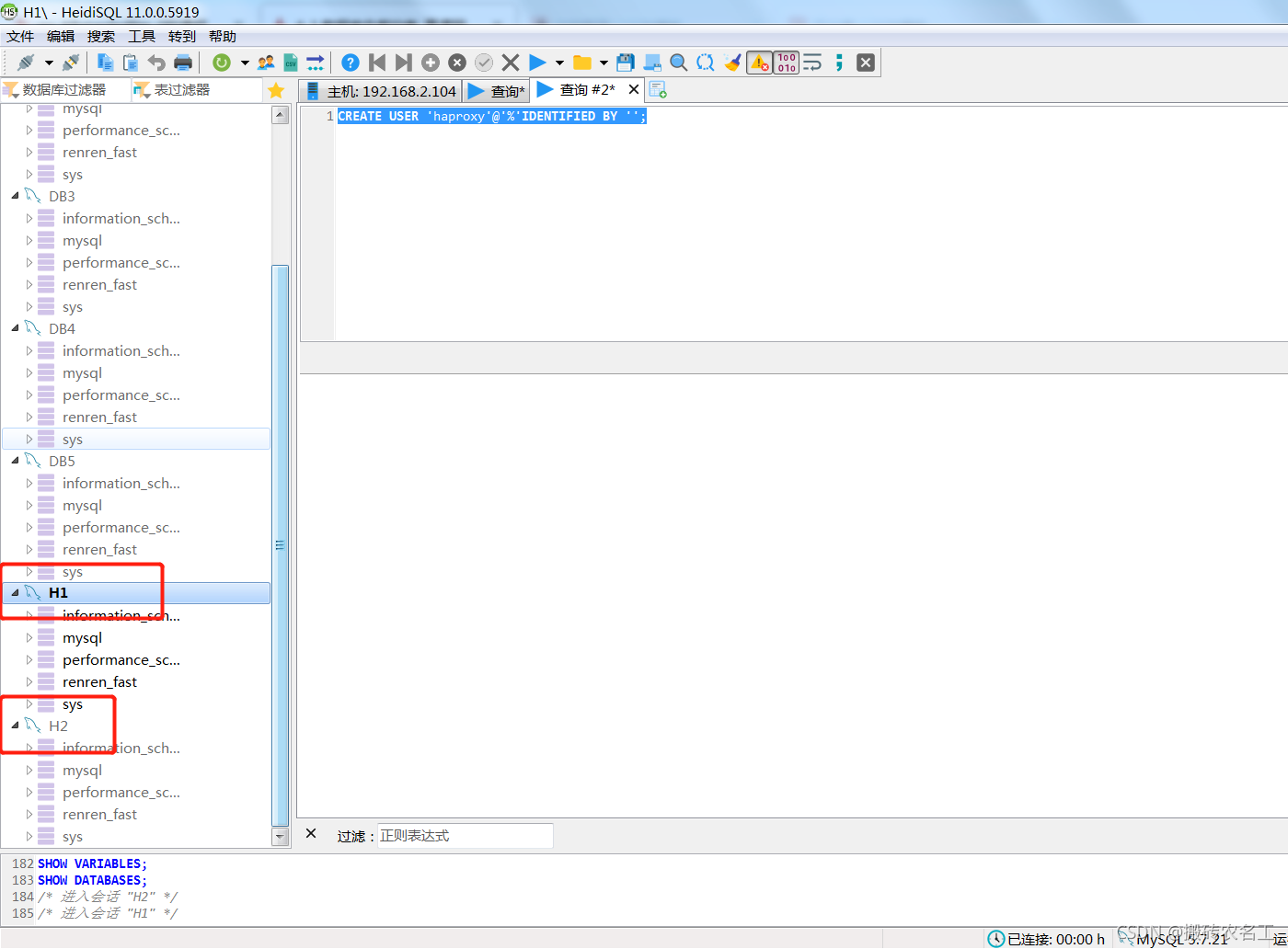This screenshot has height=949, width=1288.
Task: Click the green semicolon toolbar icon
Action: click(x=839, y=63)
